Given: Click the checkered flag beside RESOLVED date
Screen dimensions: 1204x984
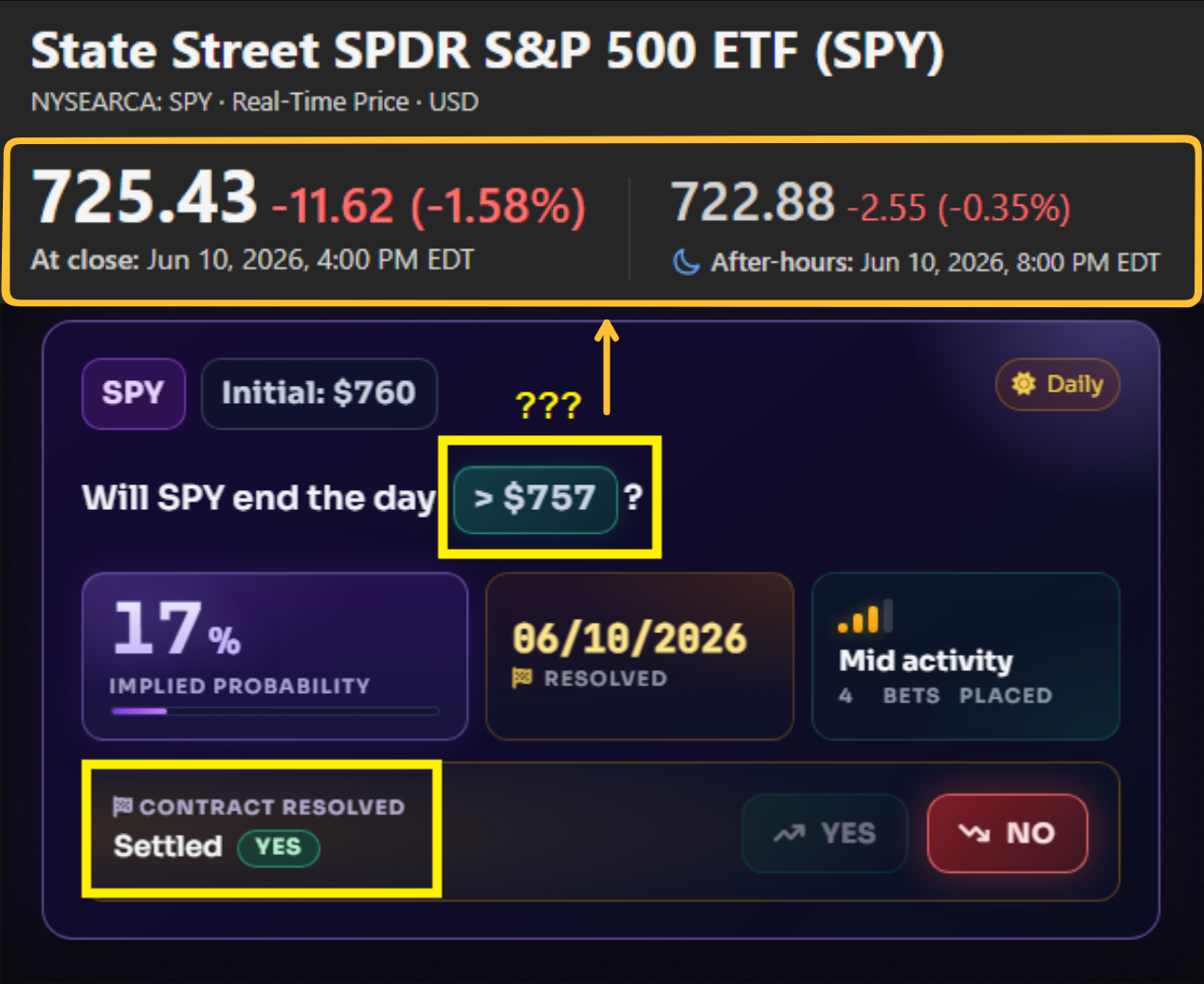Looking at the screenshot, I should (522, 678).
